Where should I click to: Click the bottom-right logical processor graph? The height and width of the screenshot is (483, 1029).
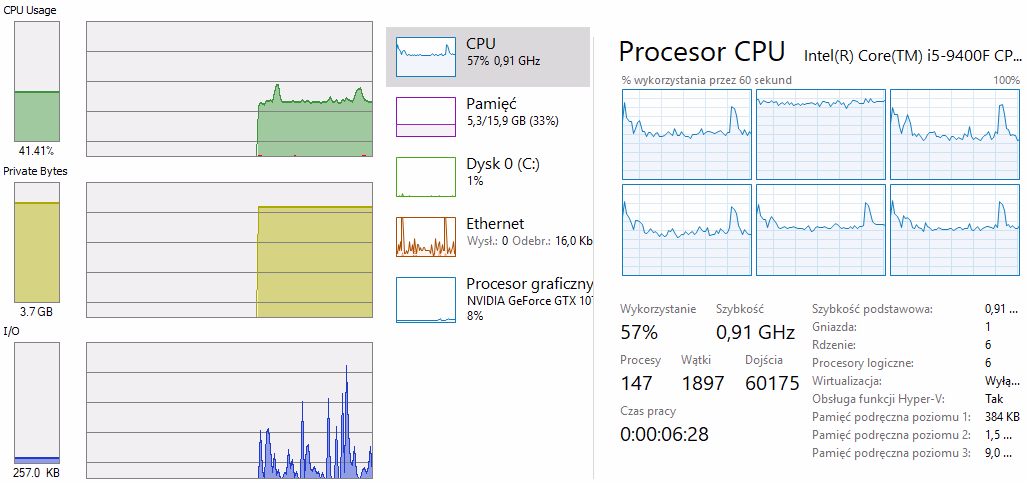(x=954, y=229)
